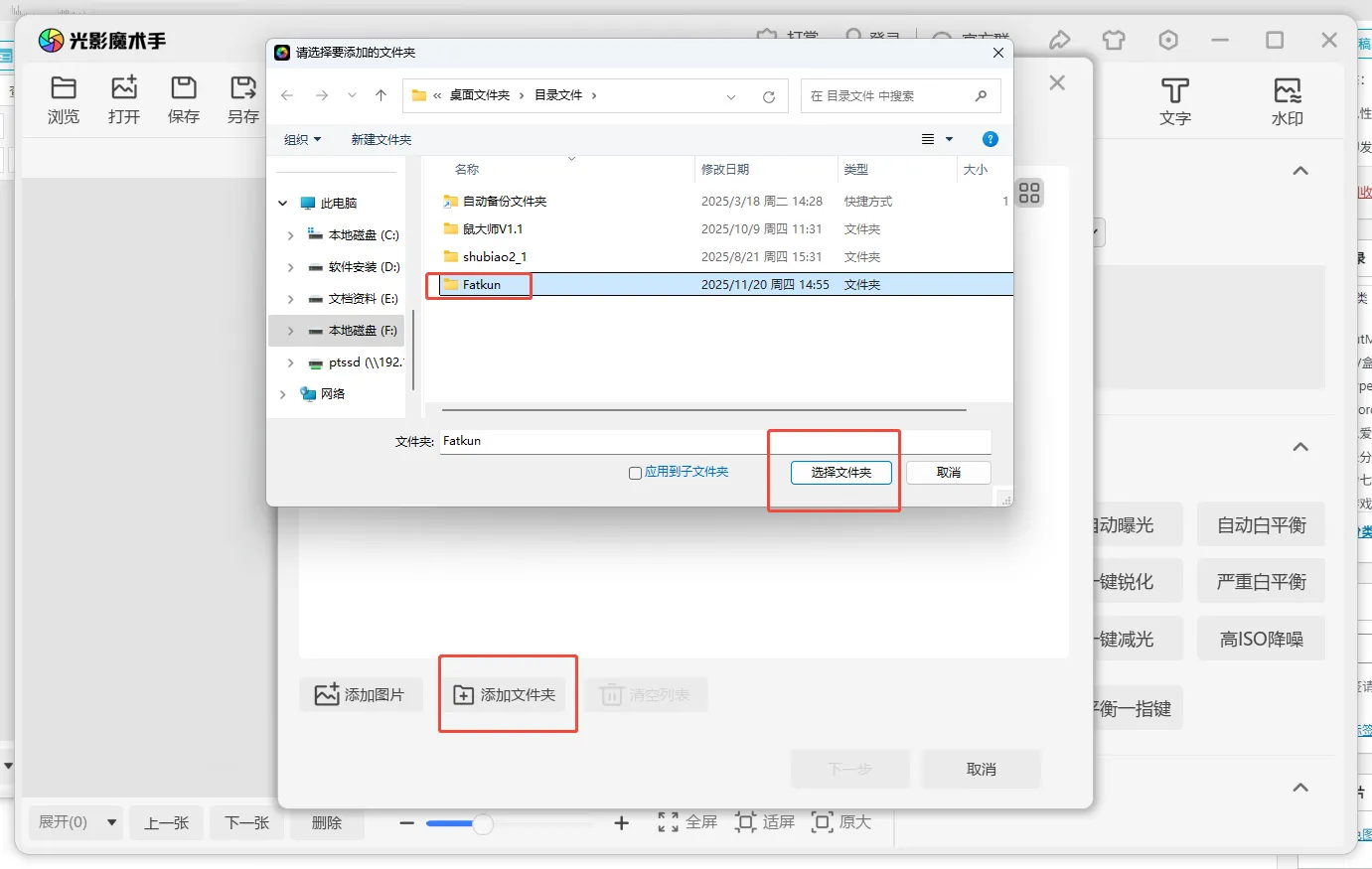Click the 删除 button in the bottom toolbar
The height and width of the screenshot is (869, 1372).
(x=327, y=822)
